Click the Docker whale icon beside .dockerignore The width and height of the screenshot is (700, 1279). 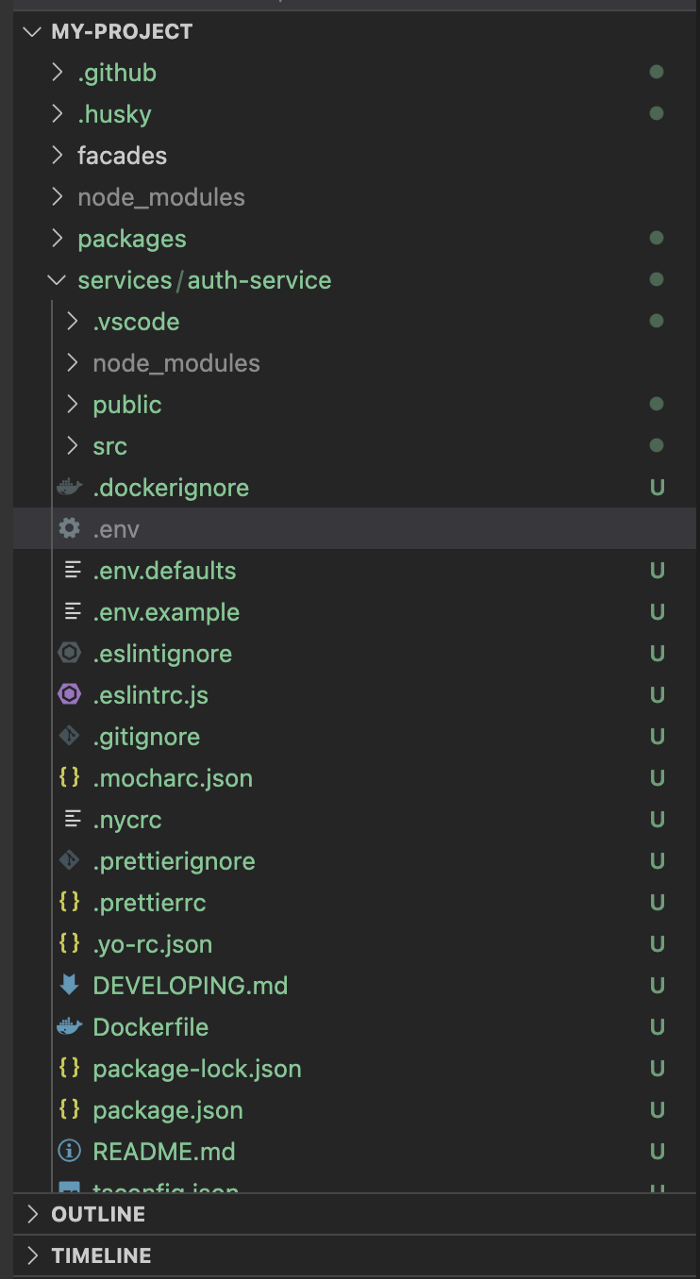pos(69,488)
